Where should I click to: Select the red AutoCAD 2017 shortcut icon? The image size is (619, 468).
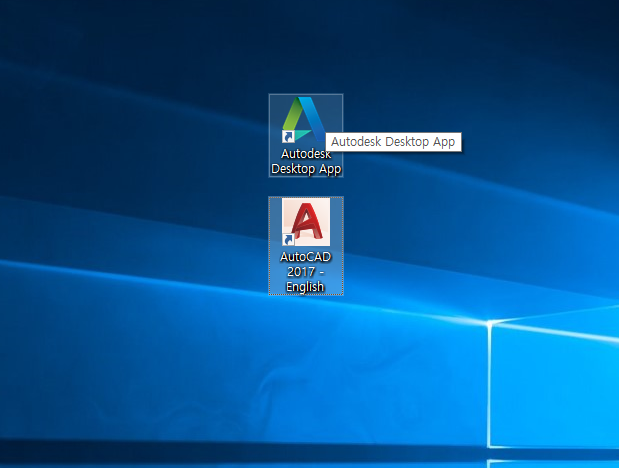point(306,222)
